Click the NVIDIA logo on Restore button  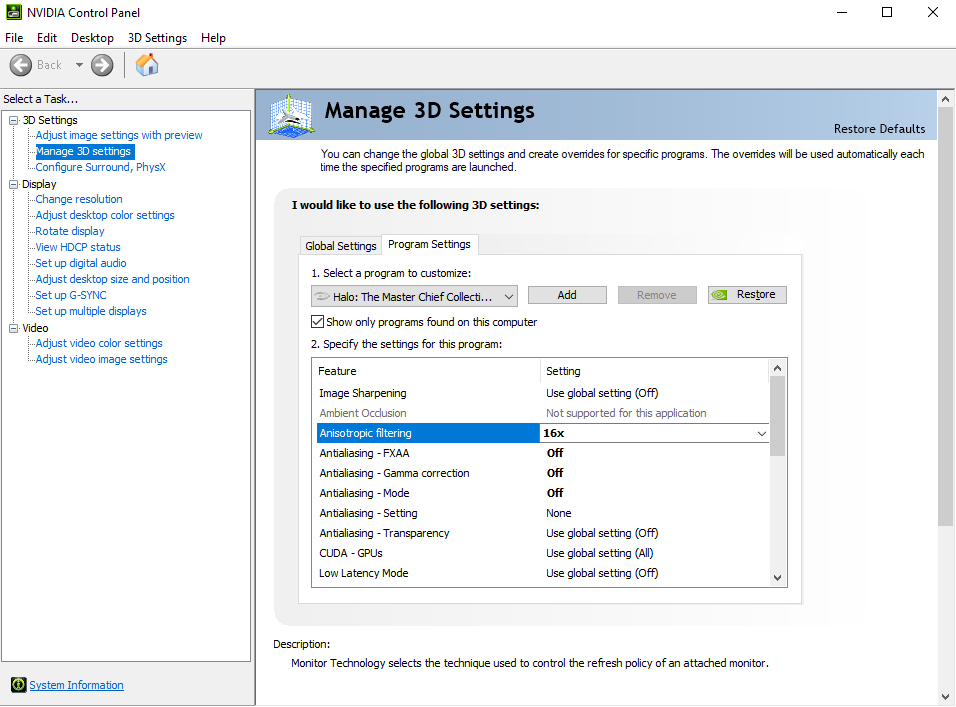pos(720,295)
